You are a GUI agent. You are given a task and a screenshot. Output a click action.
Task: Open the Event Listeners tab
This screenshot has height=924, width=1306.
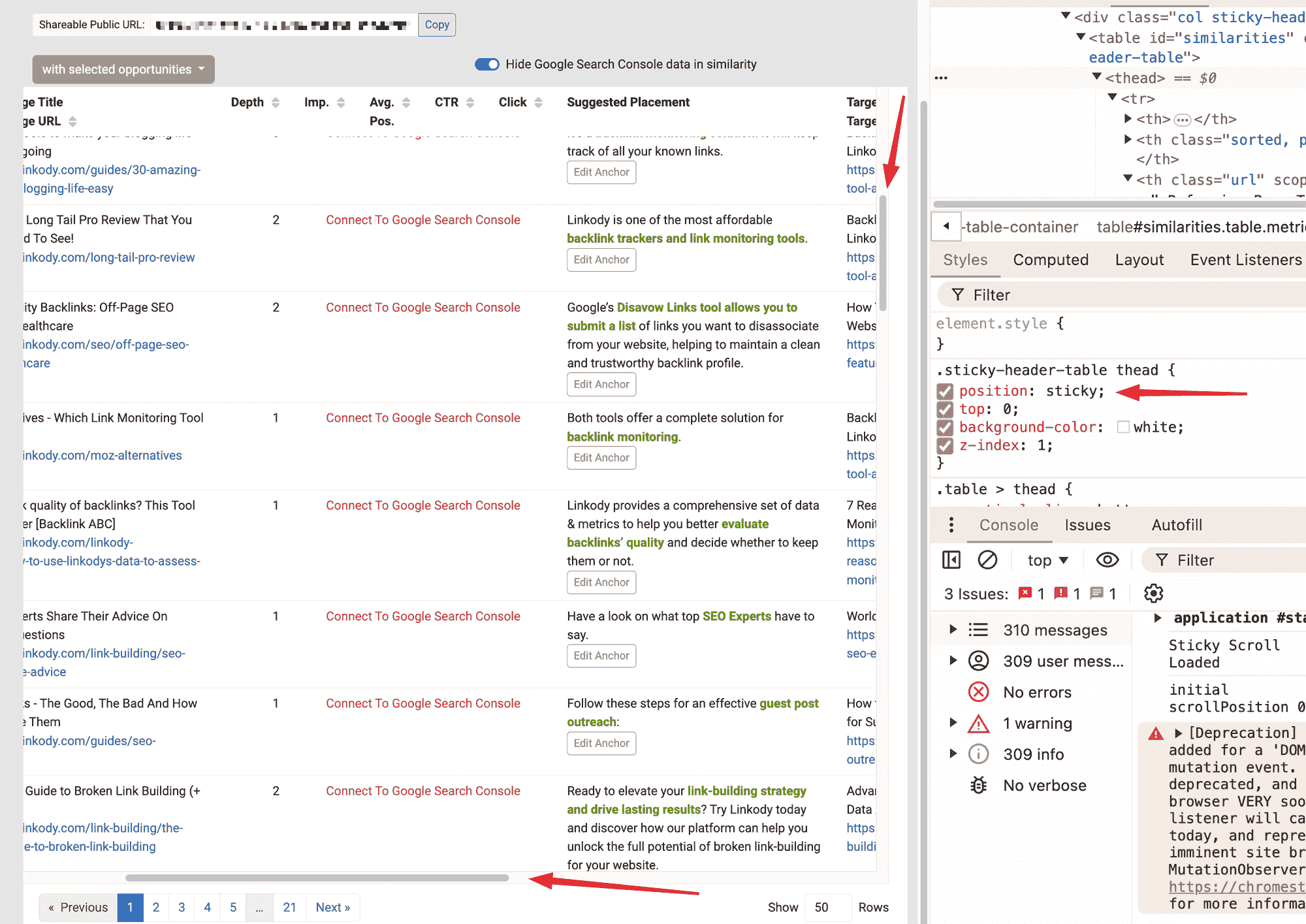click(1246, 260)
